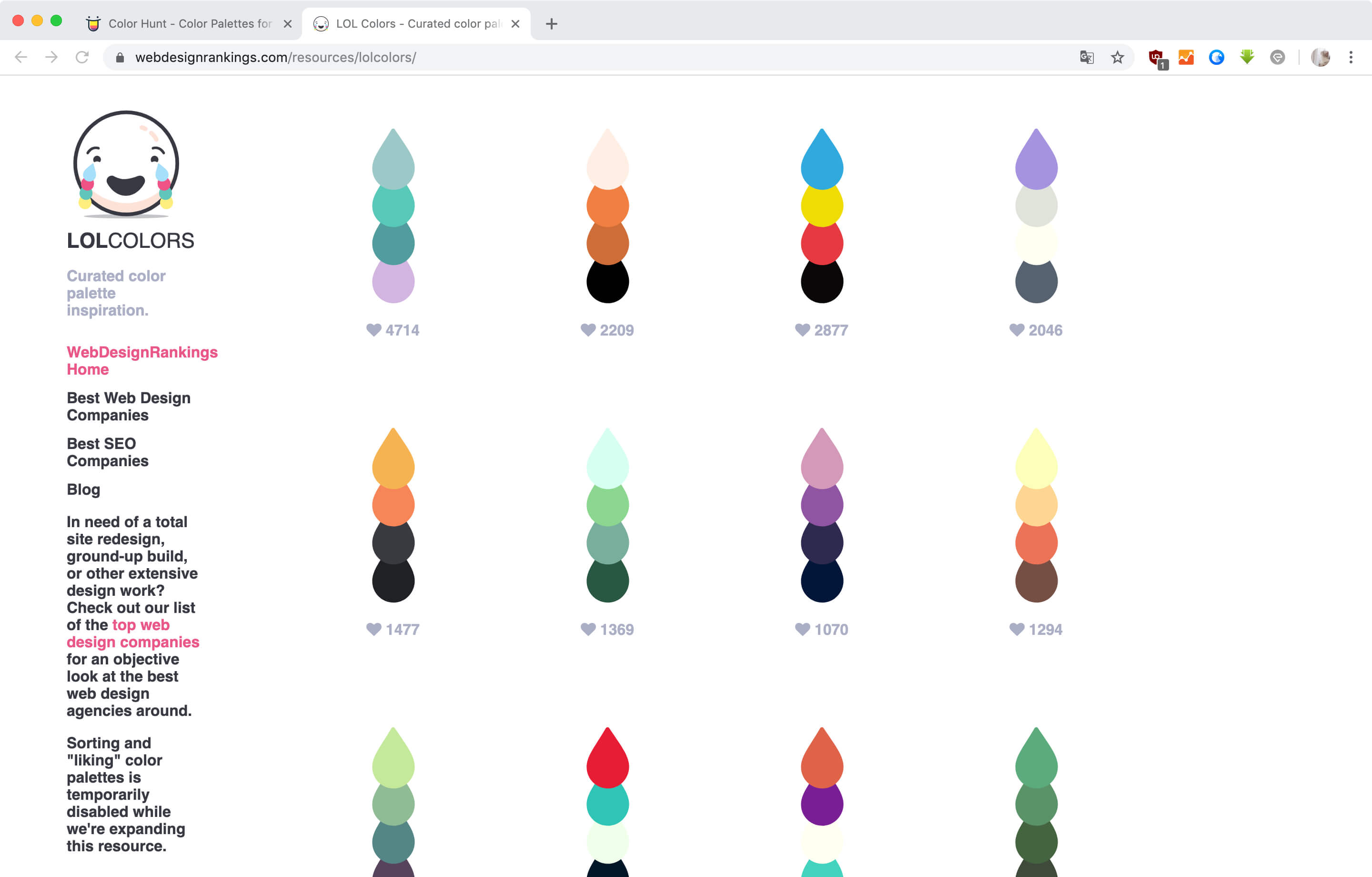Open the user profile avatar
This screenshot has height=877, width=1372.
[x=1320, y=57]
